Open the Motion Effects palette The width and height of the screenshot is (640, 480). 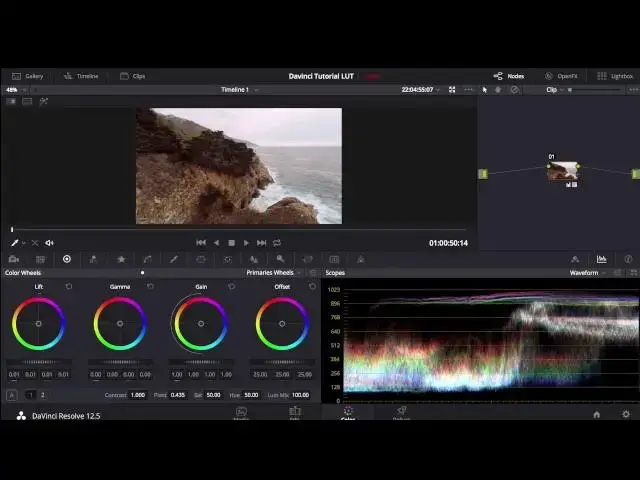[121, 259]
